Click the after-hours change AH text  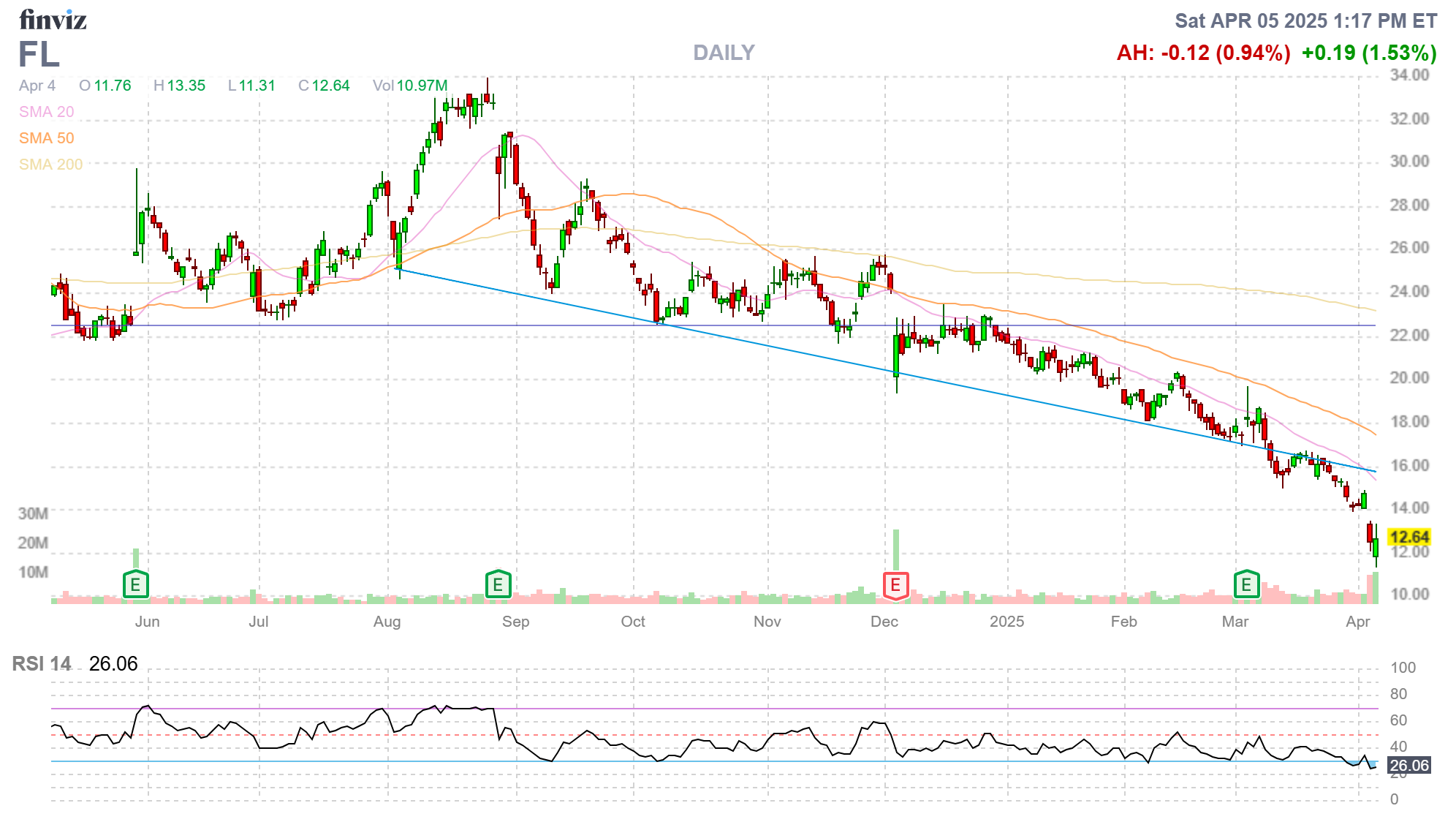(1203, 53)
